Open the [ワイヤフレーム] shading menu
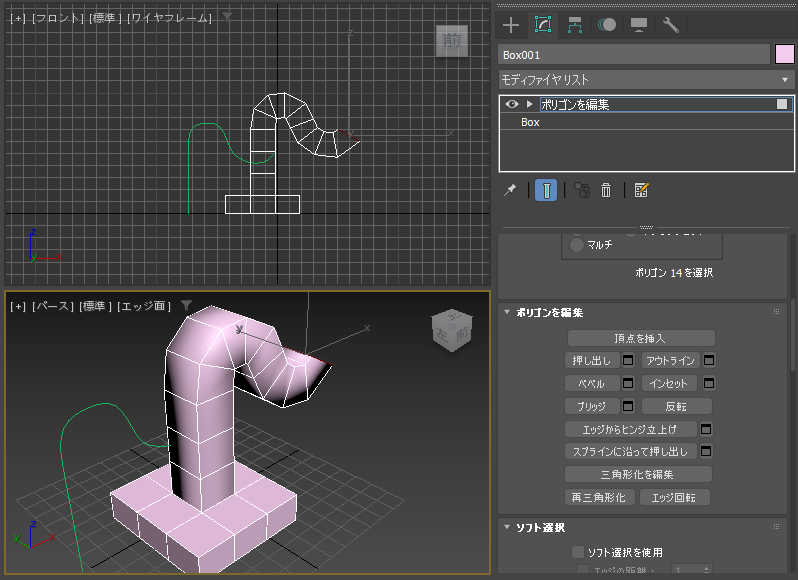Screen dimensions: 798x580 click(169, 18)
